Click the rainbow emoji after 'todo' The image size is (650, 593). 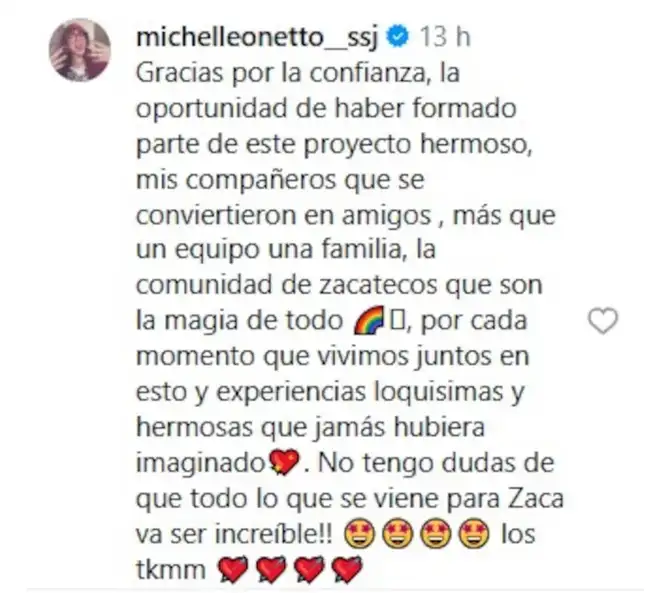tap(369, 320)
